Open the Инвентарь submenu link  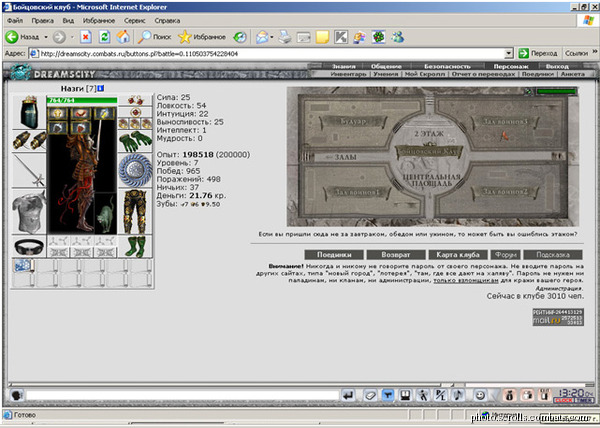coord(348,74)
